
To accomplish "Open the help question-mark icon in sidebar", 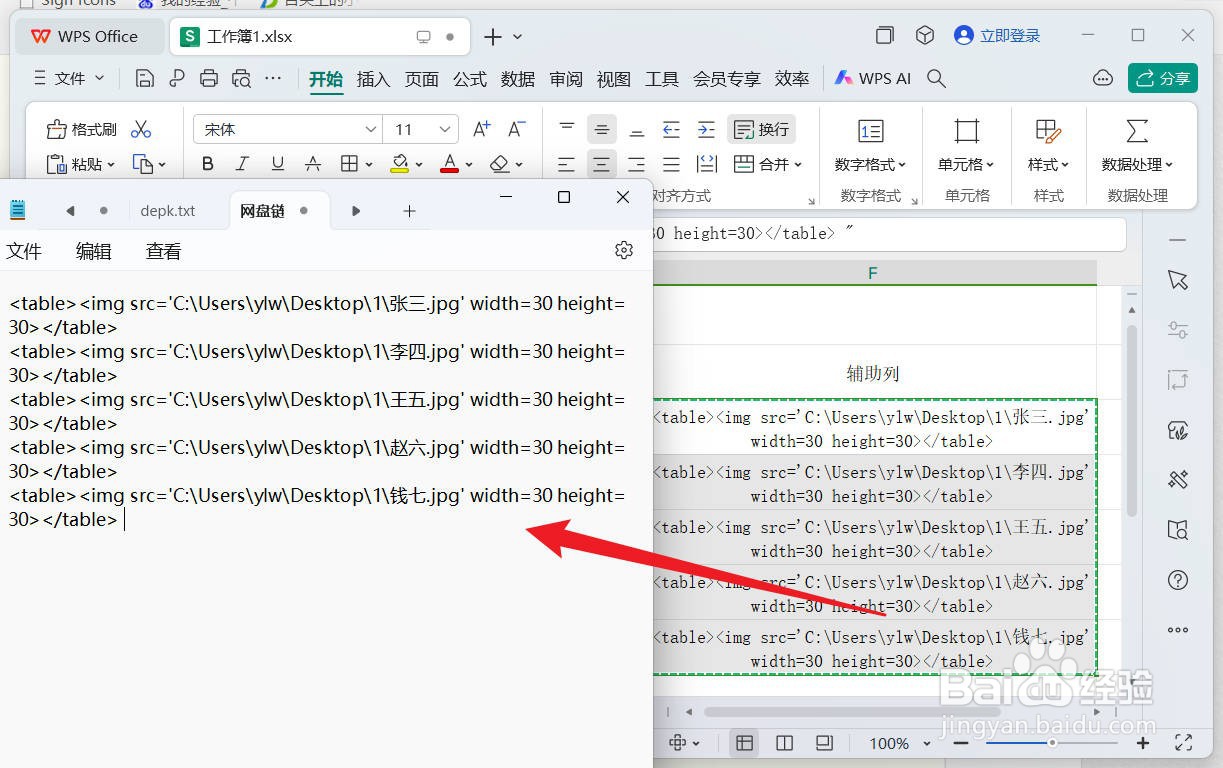I will [x=1178, y=580].
